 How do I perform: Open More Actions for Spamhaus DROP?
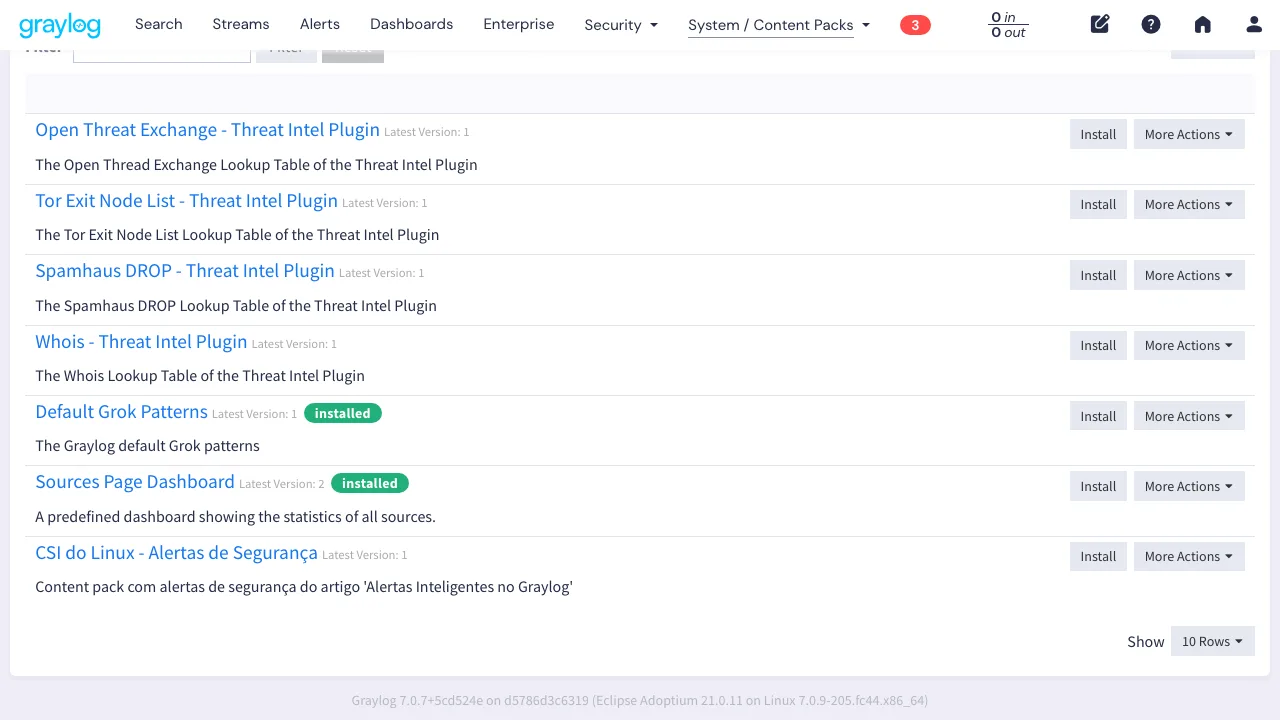click(1189, 275)
